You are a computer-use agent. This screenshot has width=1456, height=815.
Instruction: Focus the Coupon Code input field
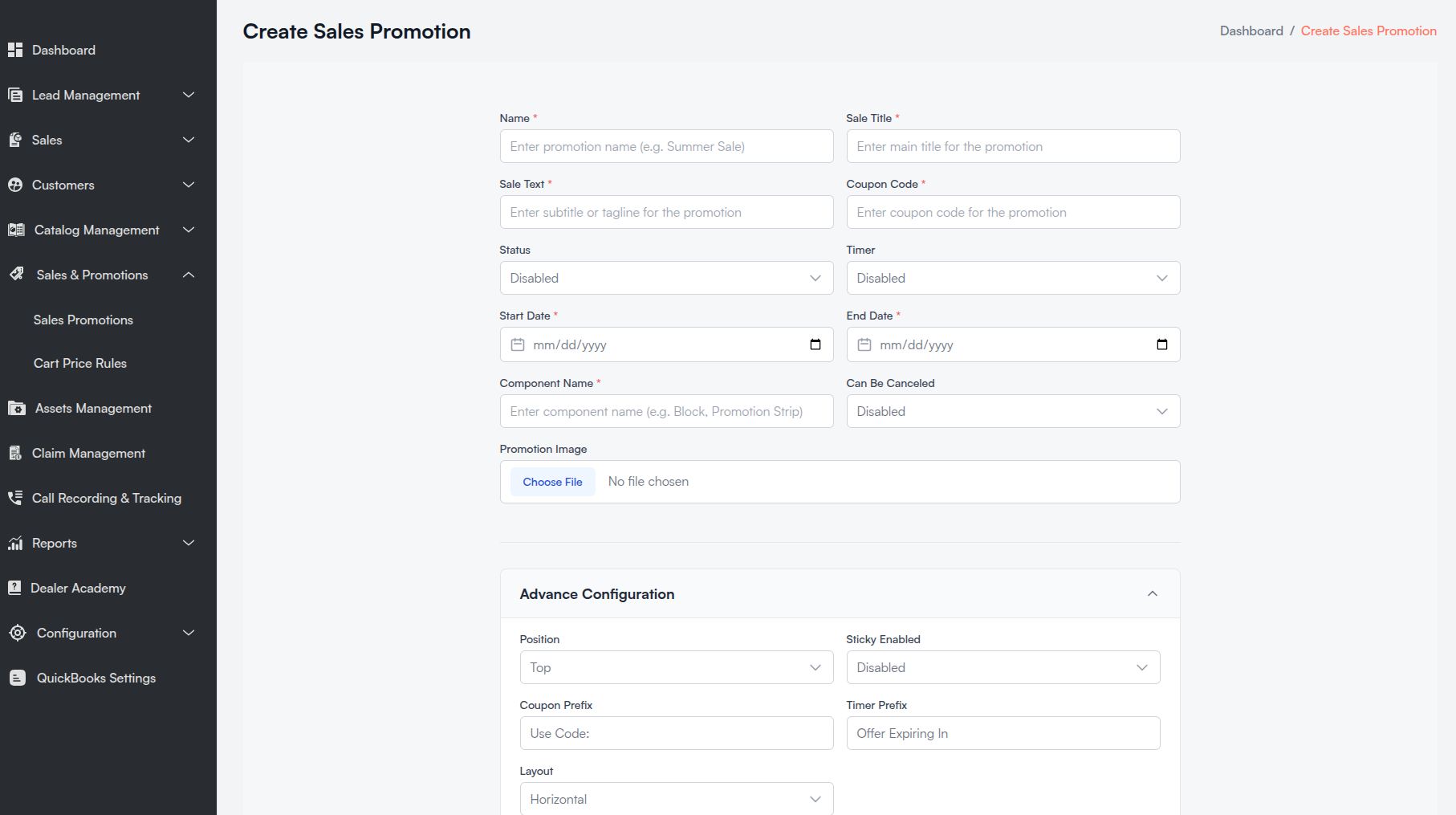(x=1013, y=212)
